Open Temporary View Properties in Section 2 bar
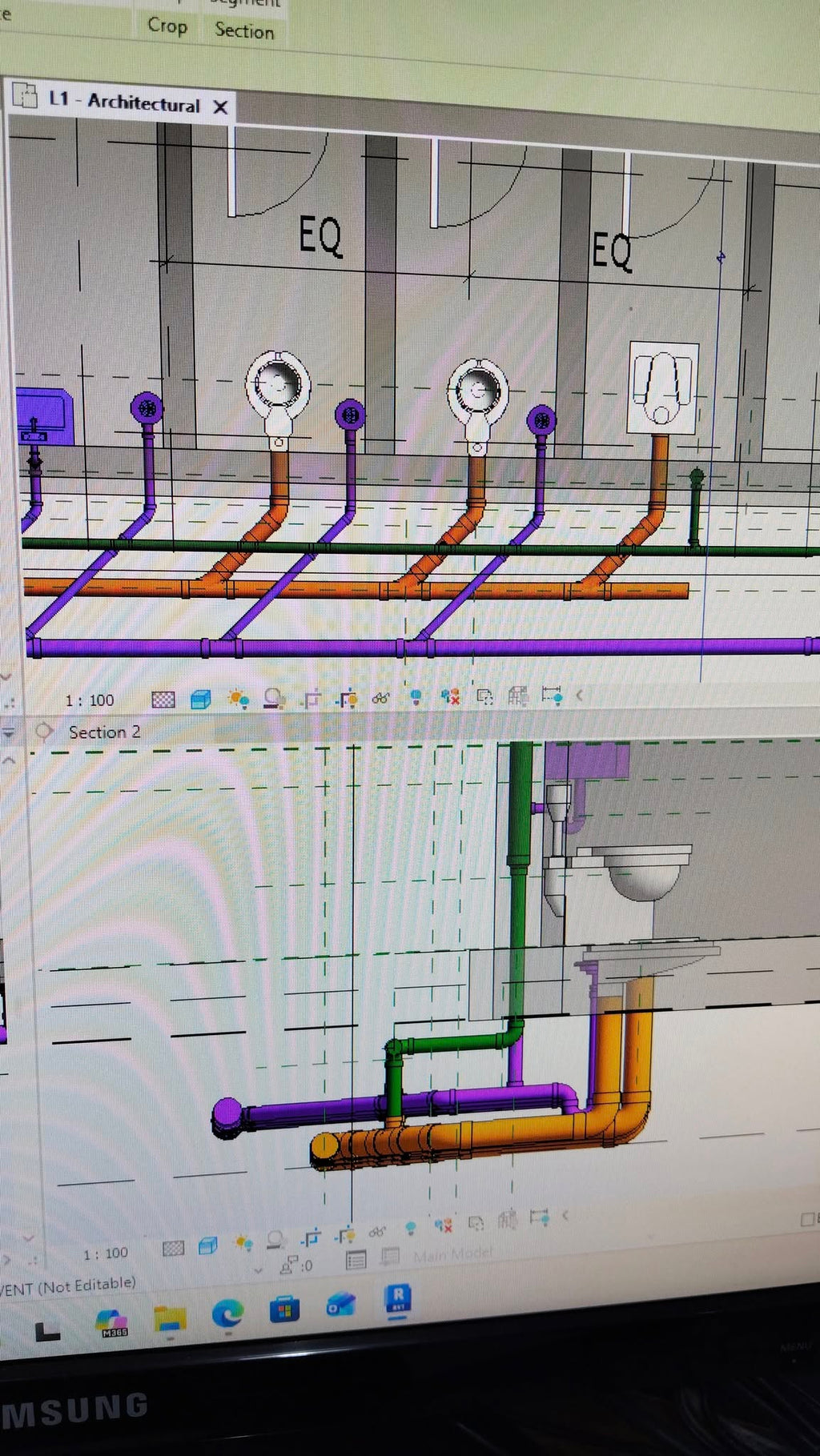820x1456 pixels. click(476, 1222)
